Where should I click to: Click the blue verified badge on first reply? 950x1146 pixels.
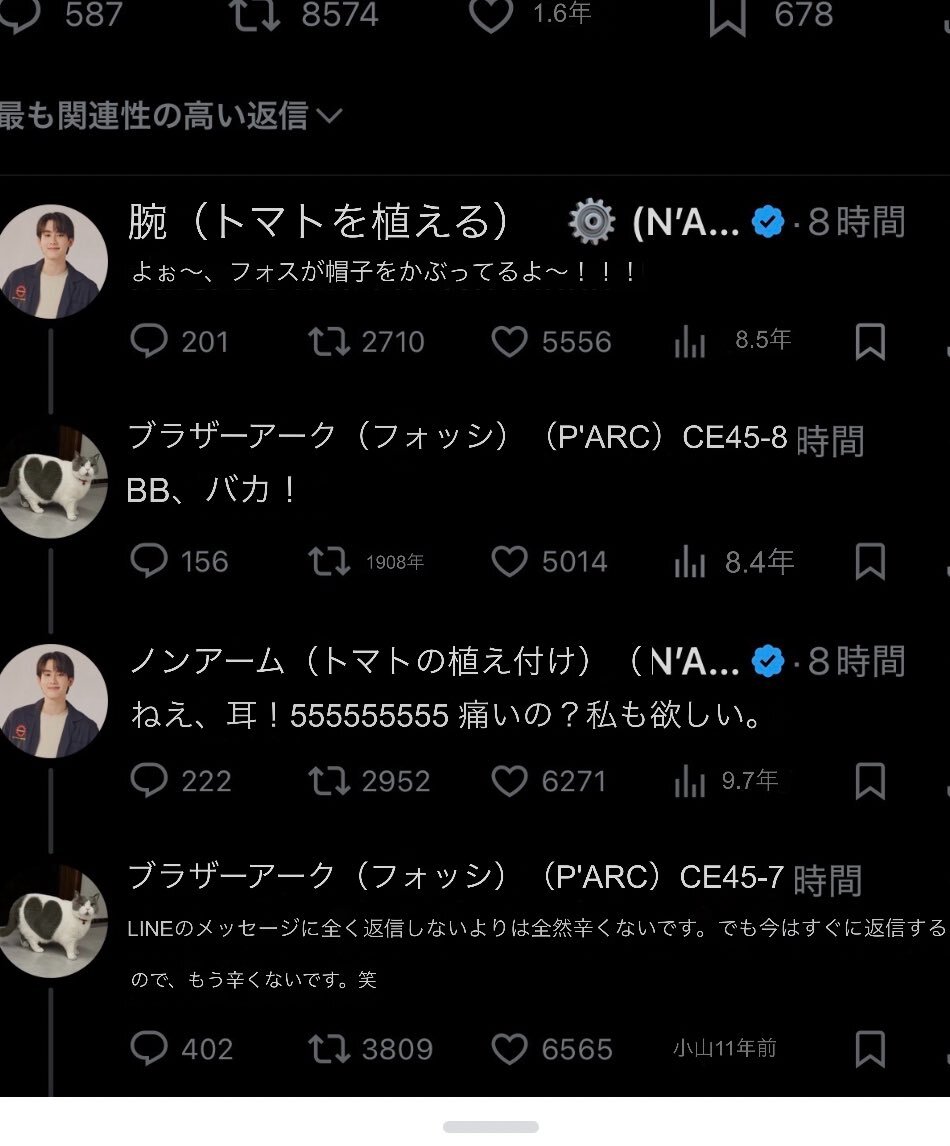768,222
